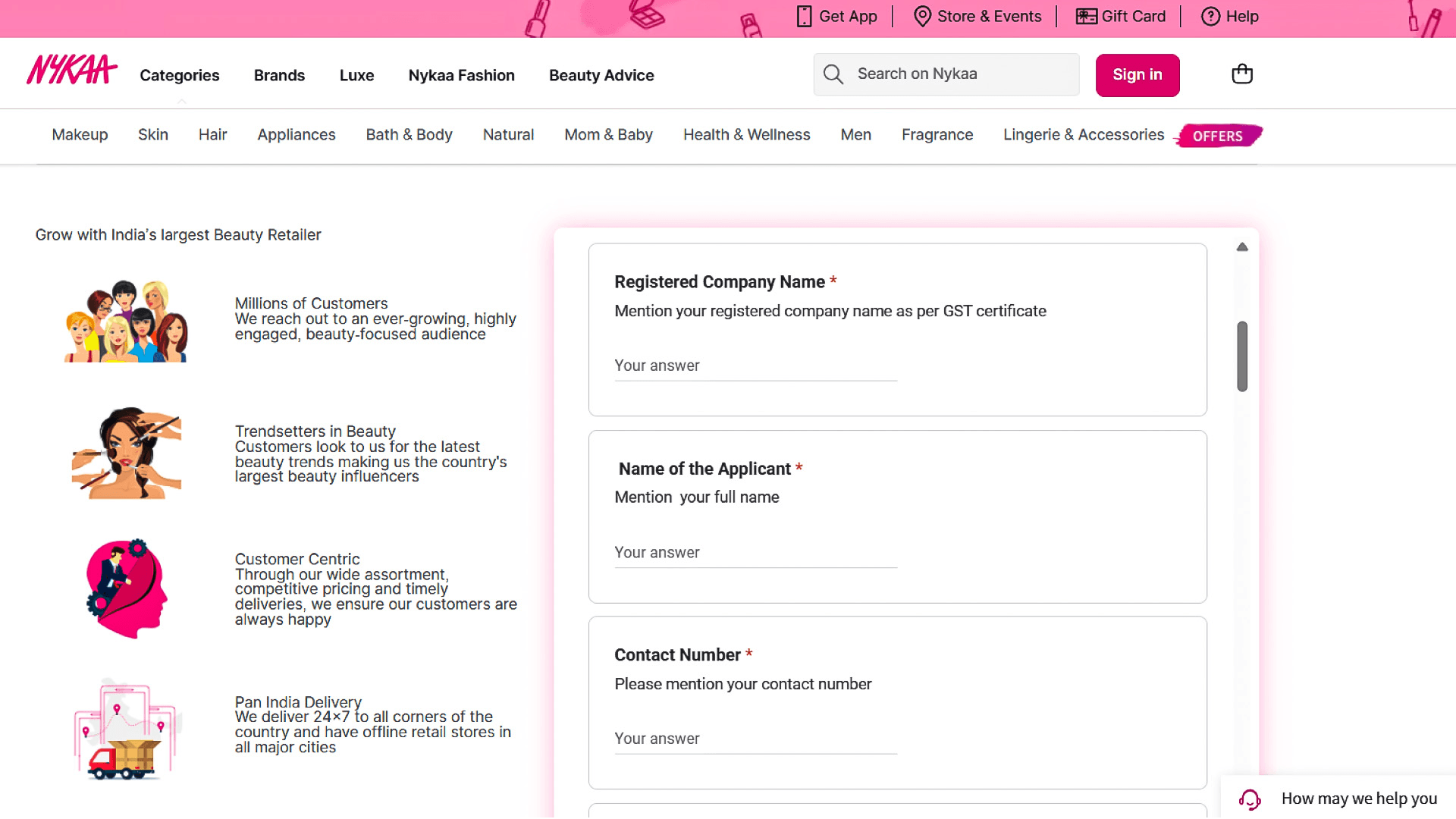Expand the Categories menu
This screenshot has width=1456, height=819.
180,75
